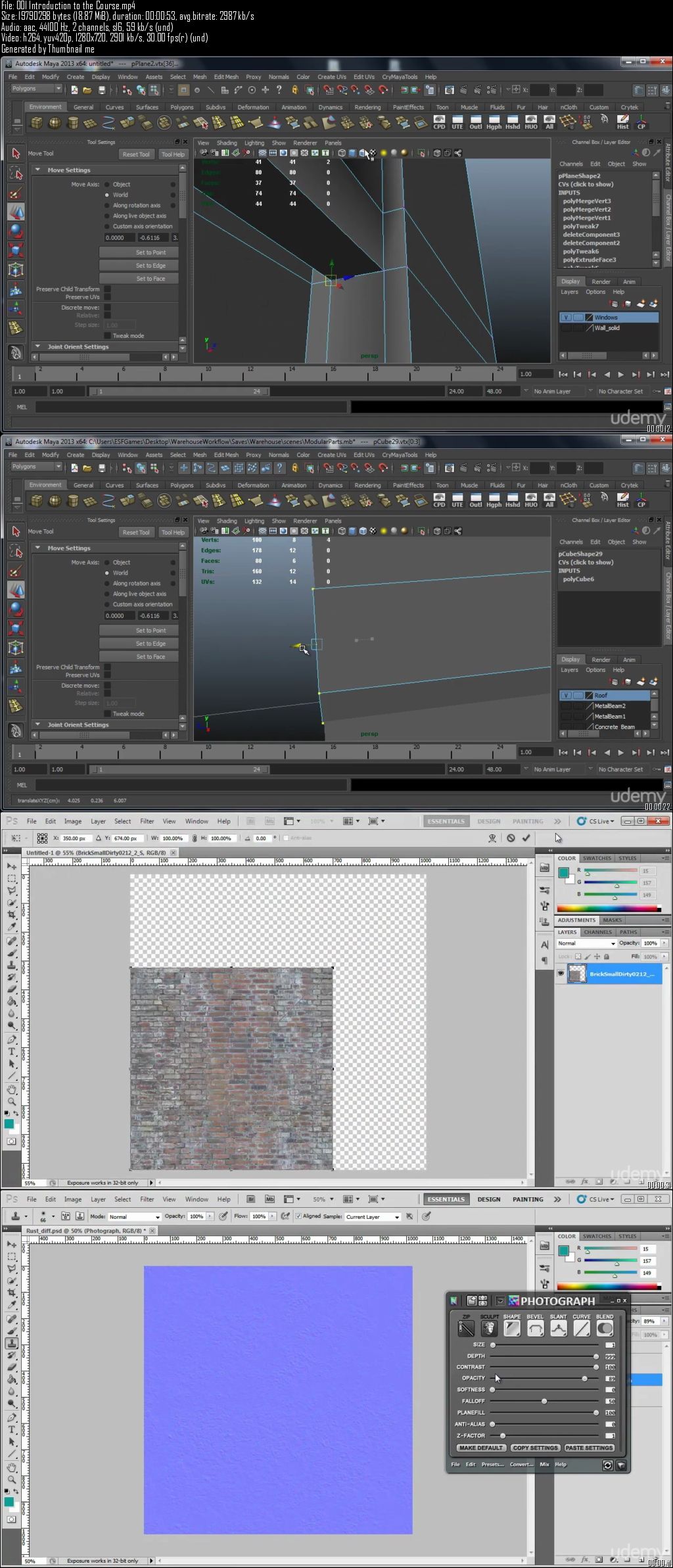Select the Type tool in brick texture Photoshop window
Image resolution: width=673 pixels, height=1568 pixels.
[x=12, y=1051]
